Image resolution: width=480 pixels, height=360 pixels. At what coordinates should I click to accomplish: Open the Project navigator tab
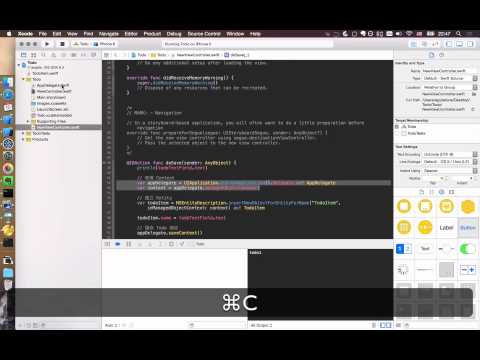click(23, 55)
